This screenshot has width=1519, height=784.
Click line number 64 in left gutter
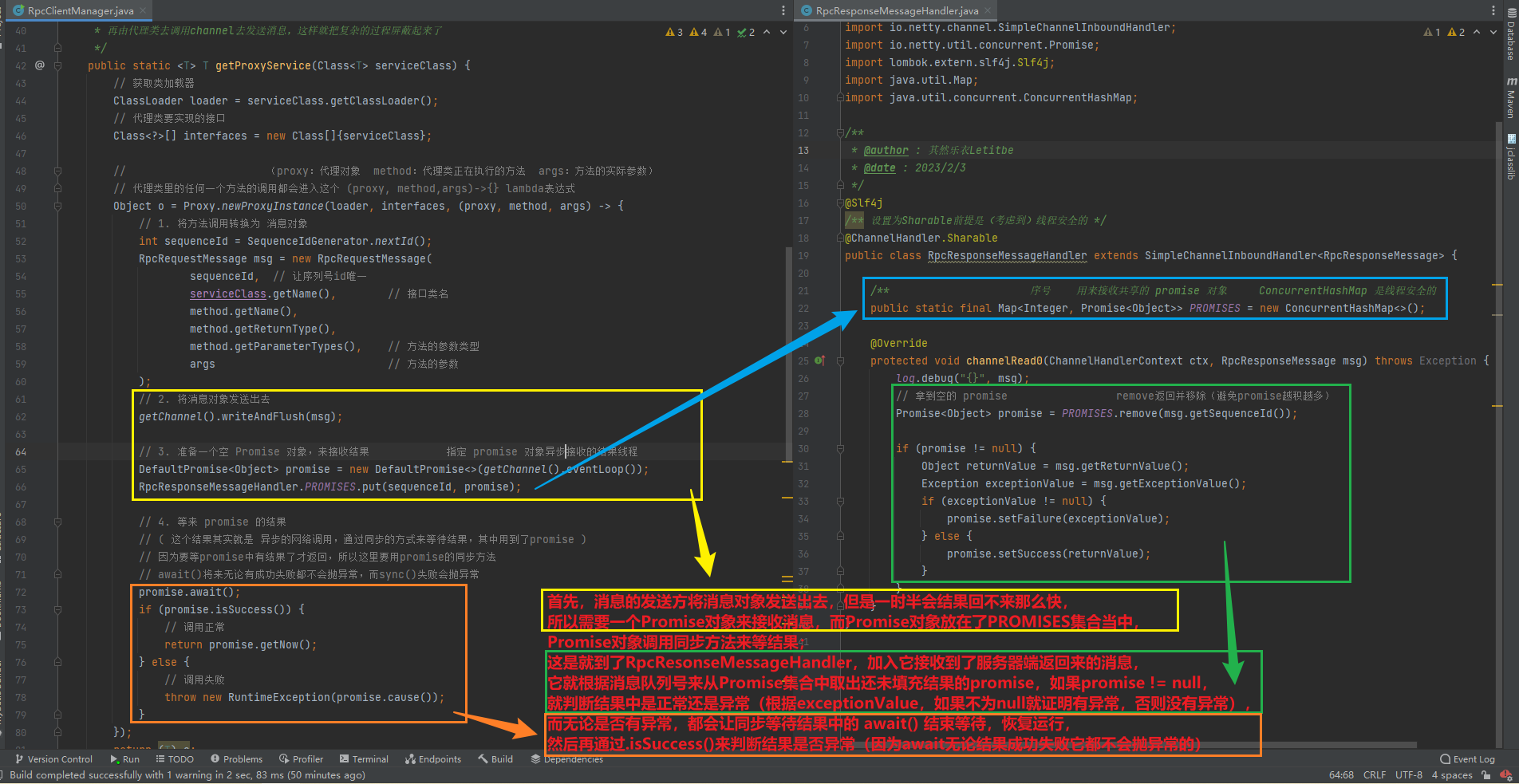pos(21,451)
